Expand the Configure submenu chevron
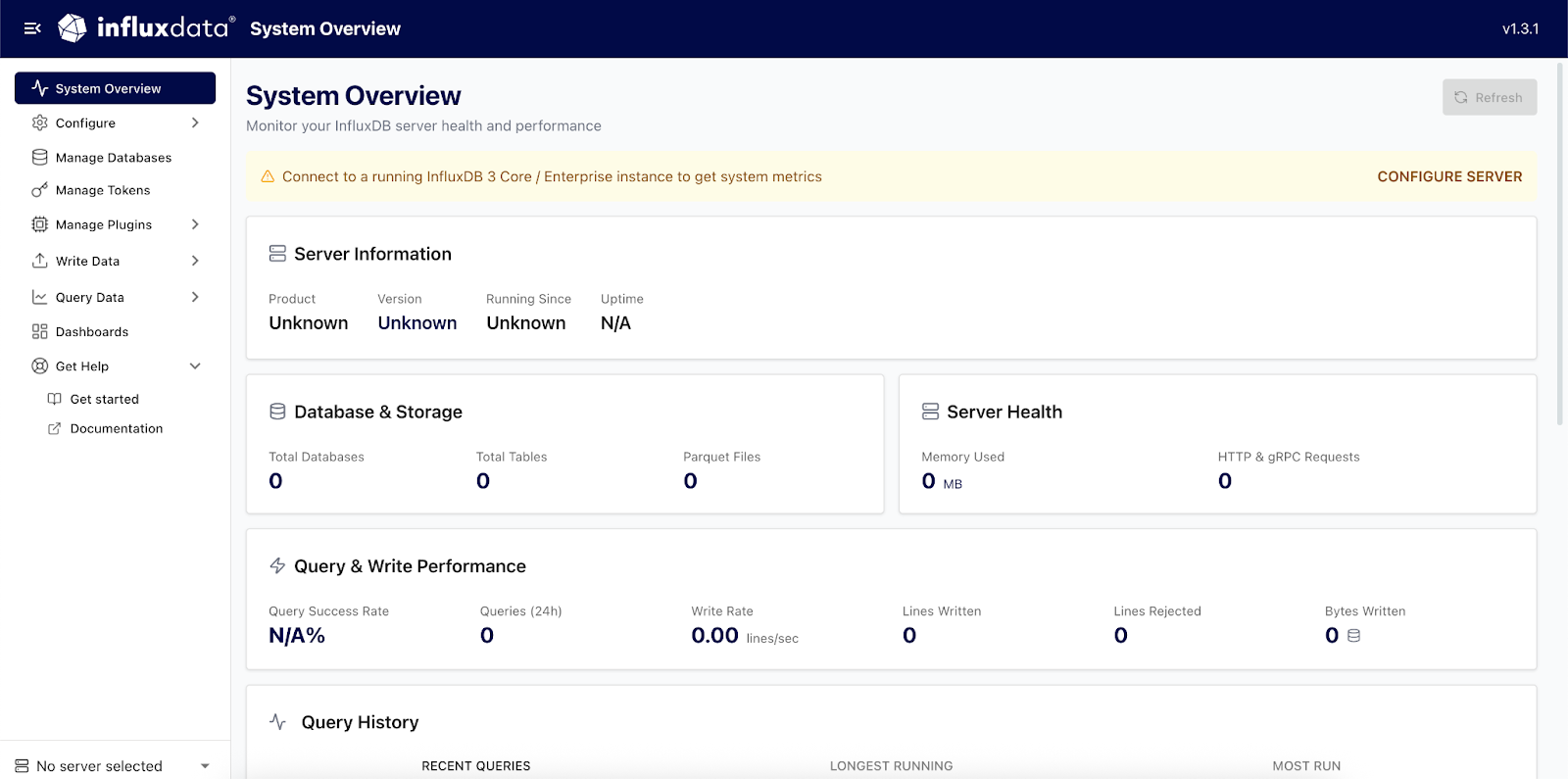Image resolution: width=1568 pixels, height=779 pixels. point(195,122)
